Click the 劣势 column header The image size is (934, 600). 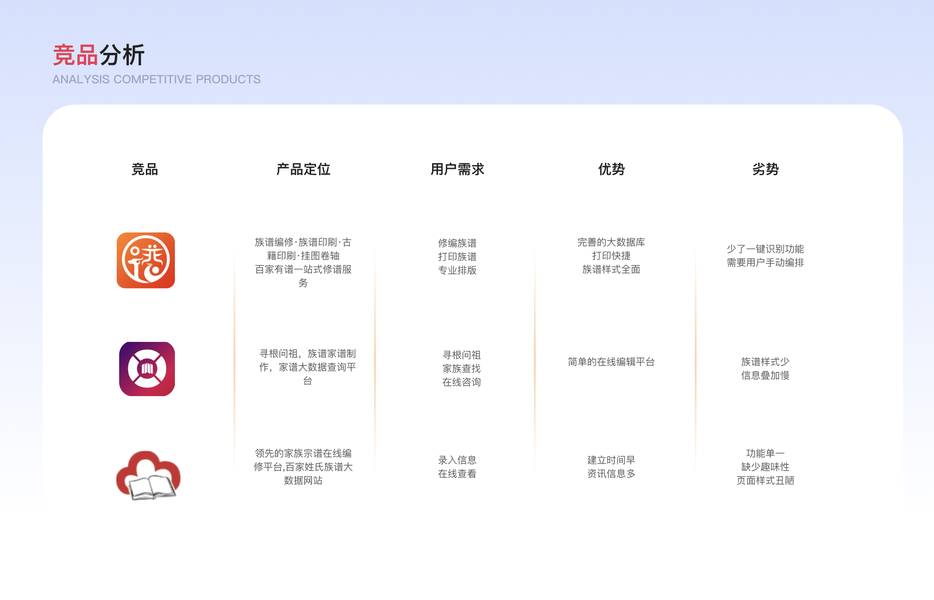[765, 169]
